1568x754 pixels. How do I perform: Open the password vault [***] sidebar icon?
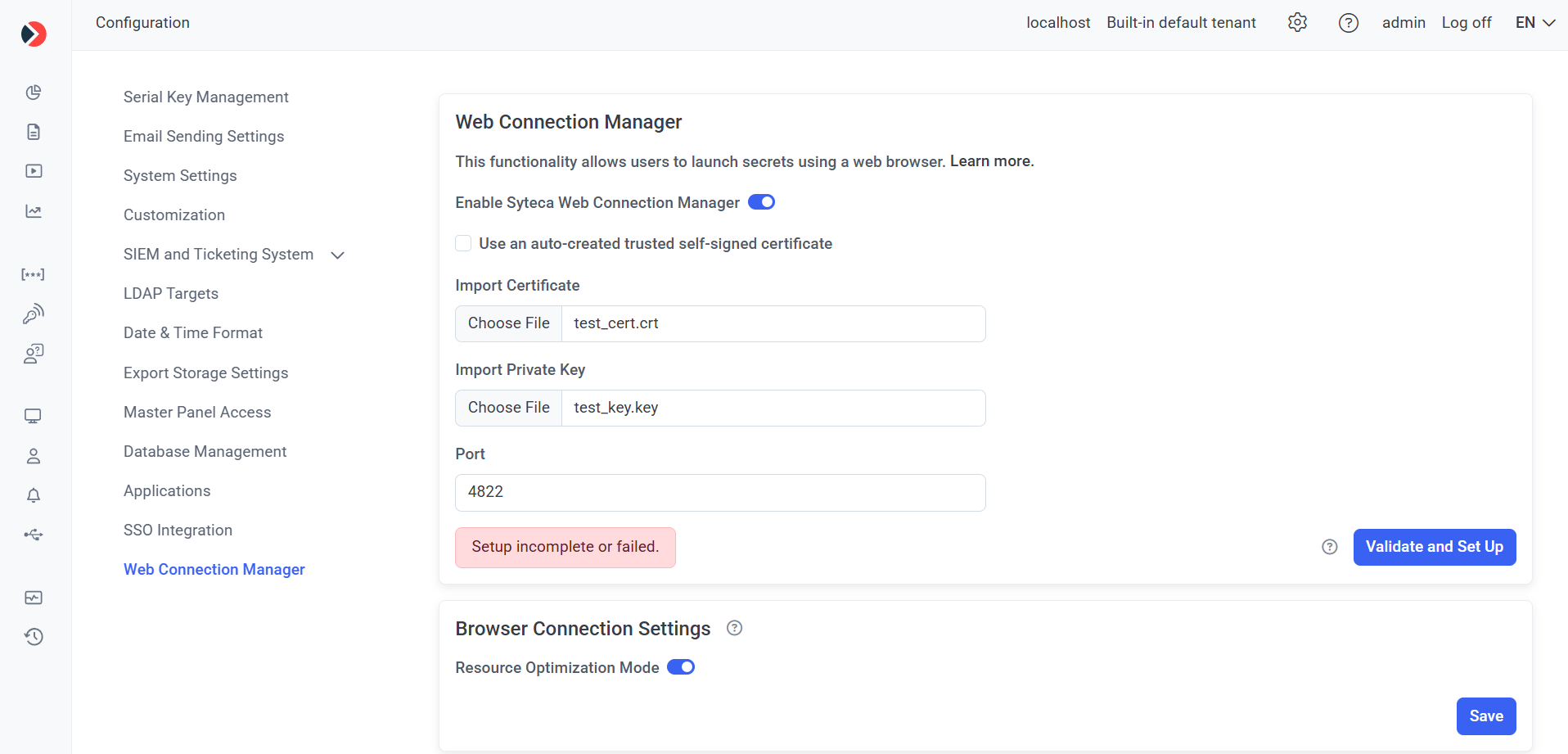point(33,274)
